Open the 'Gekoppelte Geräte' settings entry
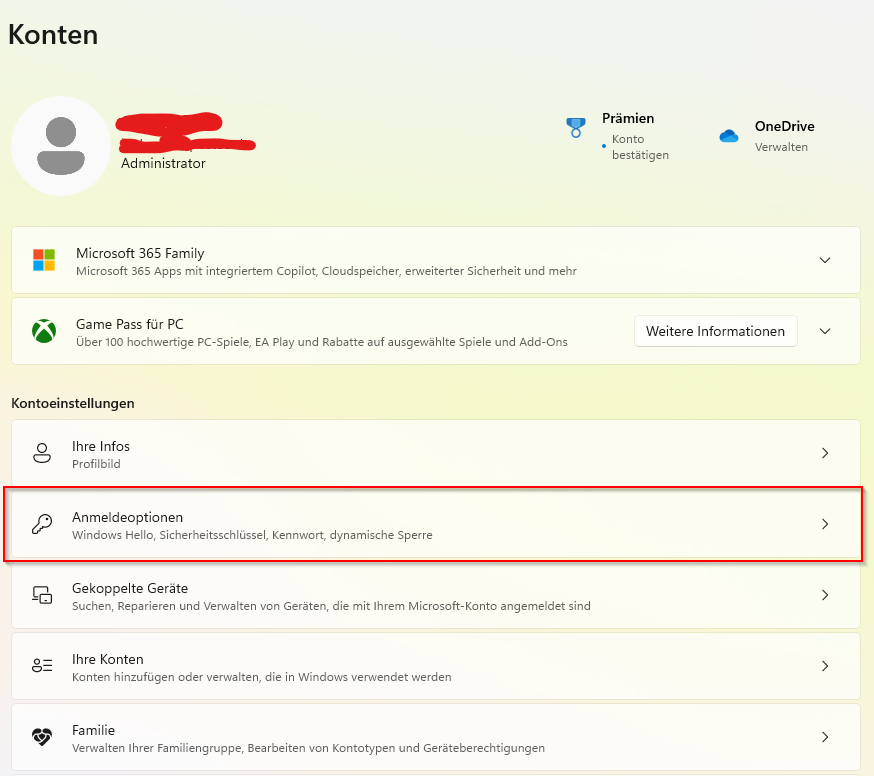This screenshot has height=776, width=874. tap(436, 595)
